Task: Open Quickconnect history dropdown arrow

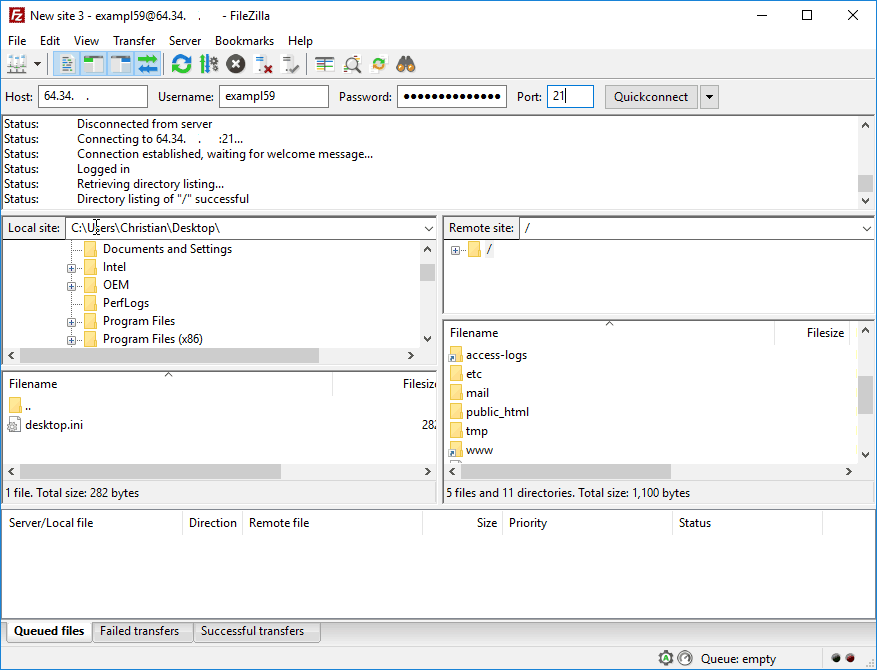Action: click(709, 97)
